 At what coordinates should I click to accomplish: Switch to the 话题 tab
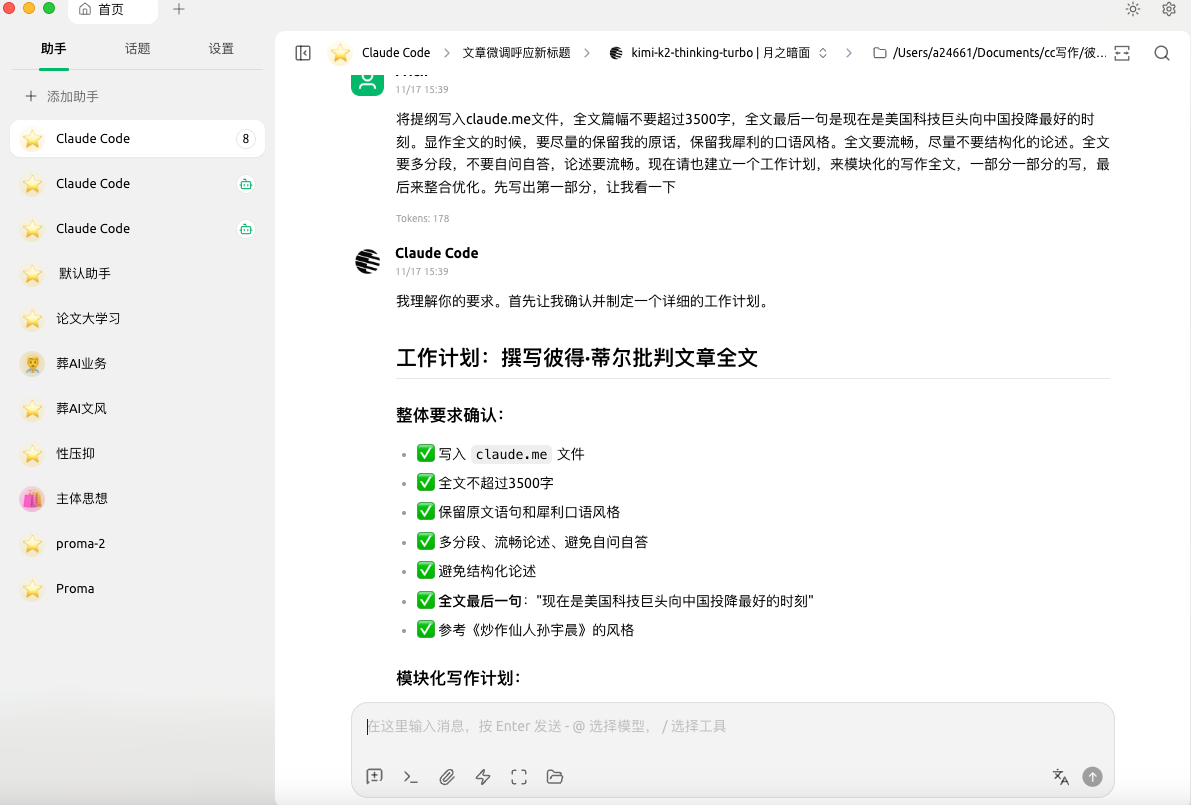pos(138,48)
